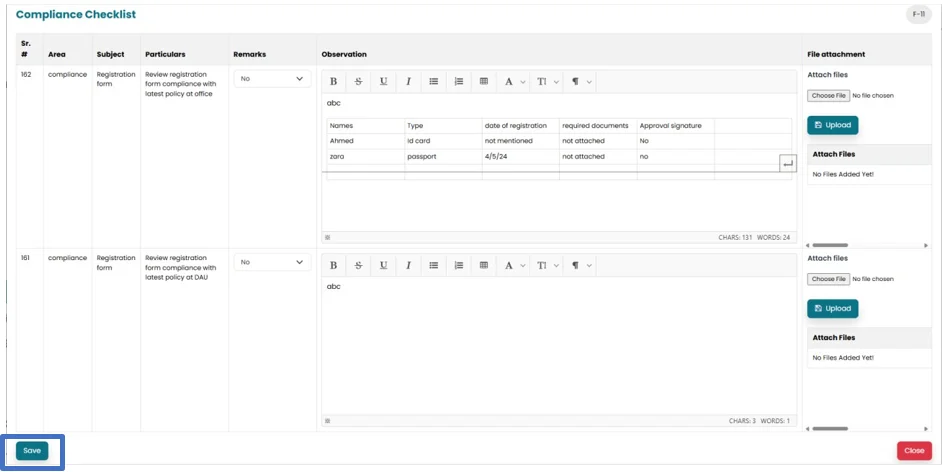Toggle bold in row 162 observation editor
Image resolution: width=942 pixels, height=472 pixels.
click(333, 82)
